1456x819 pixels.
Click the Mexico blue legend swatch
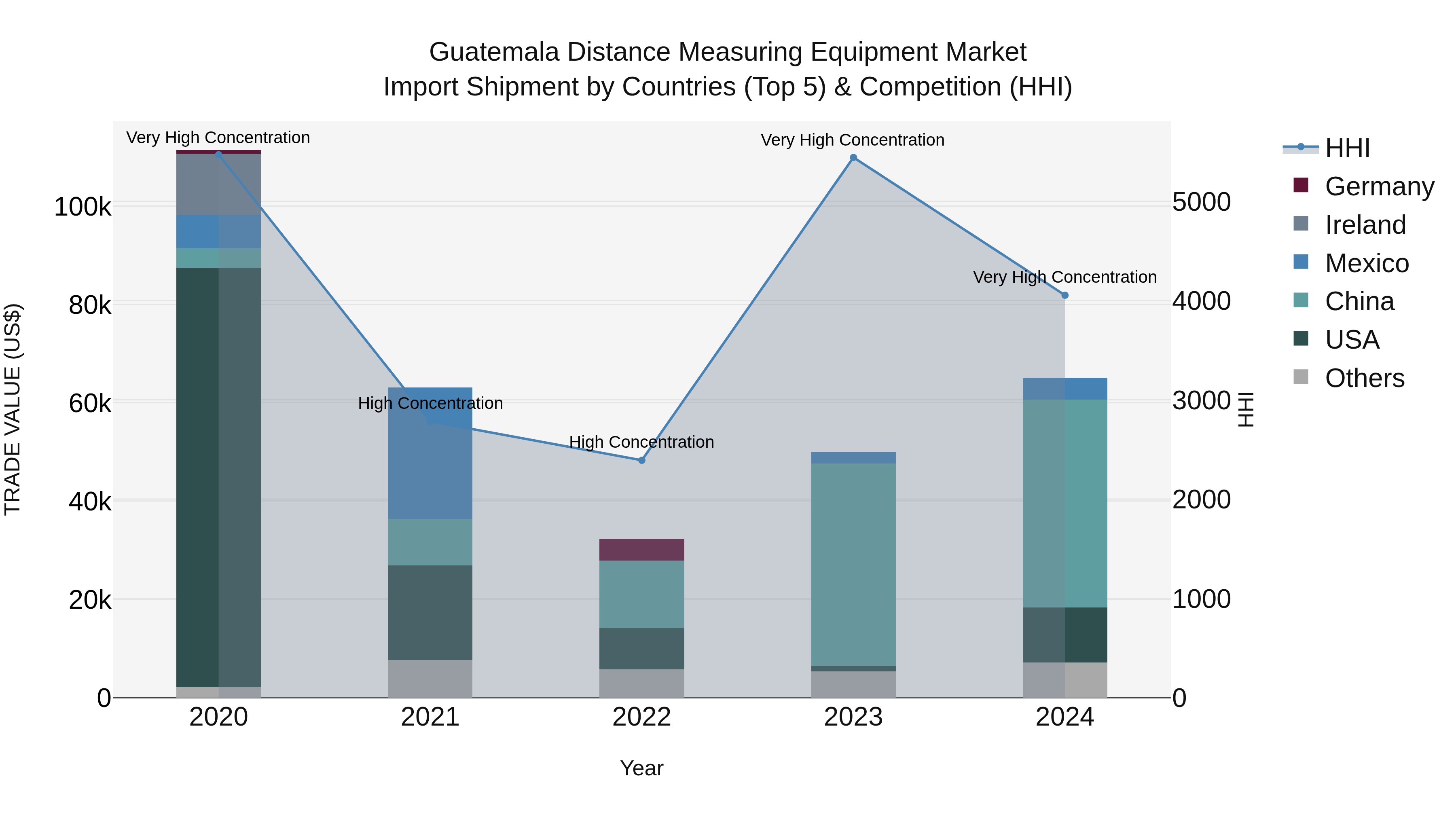(x=1301, y=262)
